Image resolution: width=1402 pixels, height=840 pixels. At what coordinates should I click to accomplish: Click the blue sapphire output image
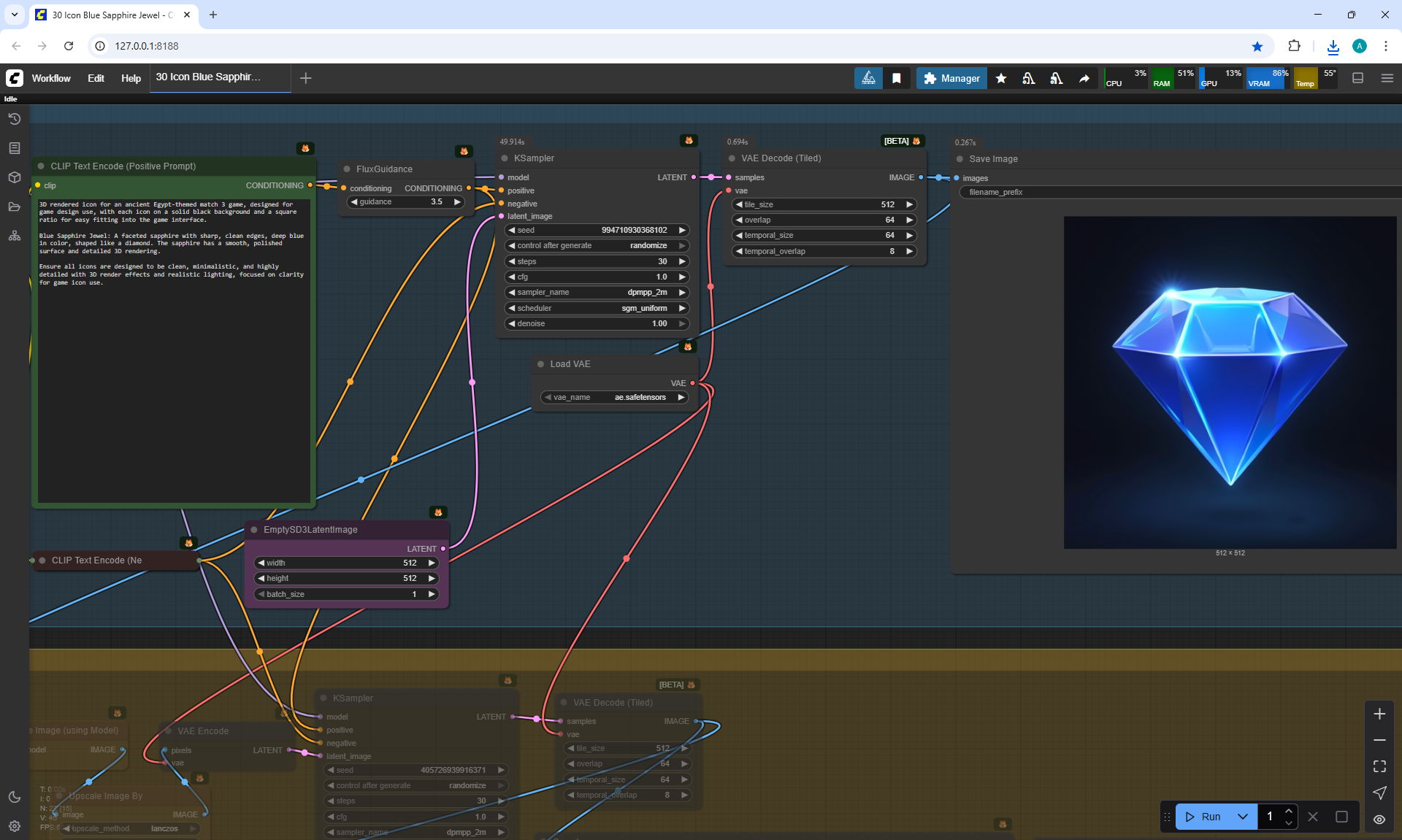click(x=1230, y=382)
